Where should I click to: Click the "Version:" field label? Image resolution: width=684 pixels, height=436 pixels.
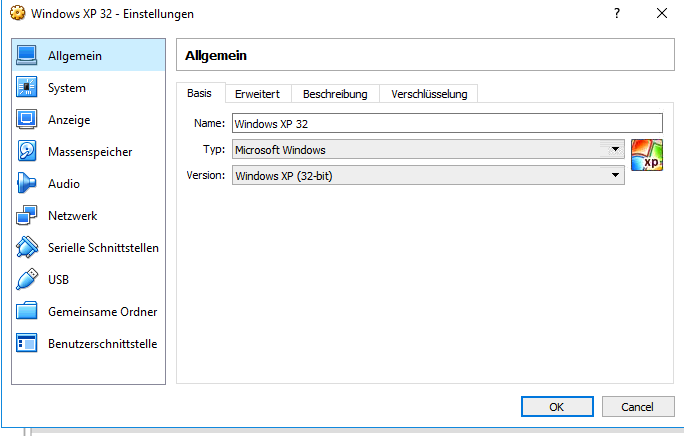coord(206,175)
